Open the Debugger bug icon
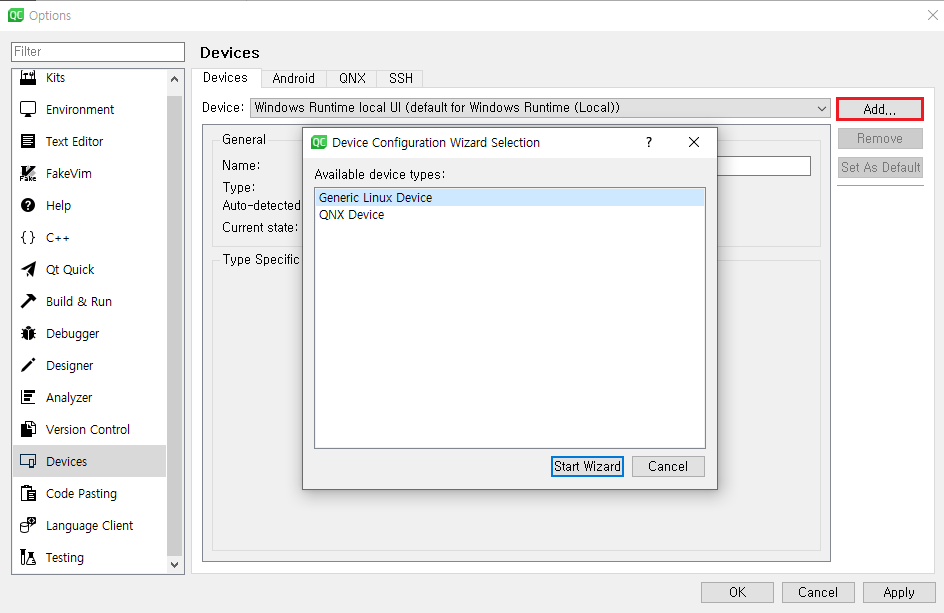The image size is (944, 613). (28, 333)
